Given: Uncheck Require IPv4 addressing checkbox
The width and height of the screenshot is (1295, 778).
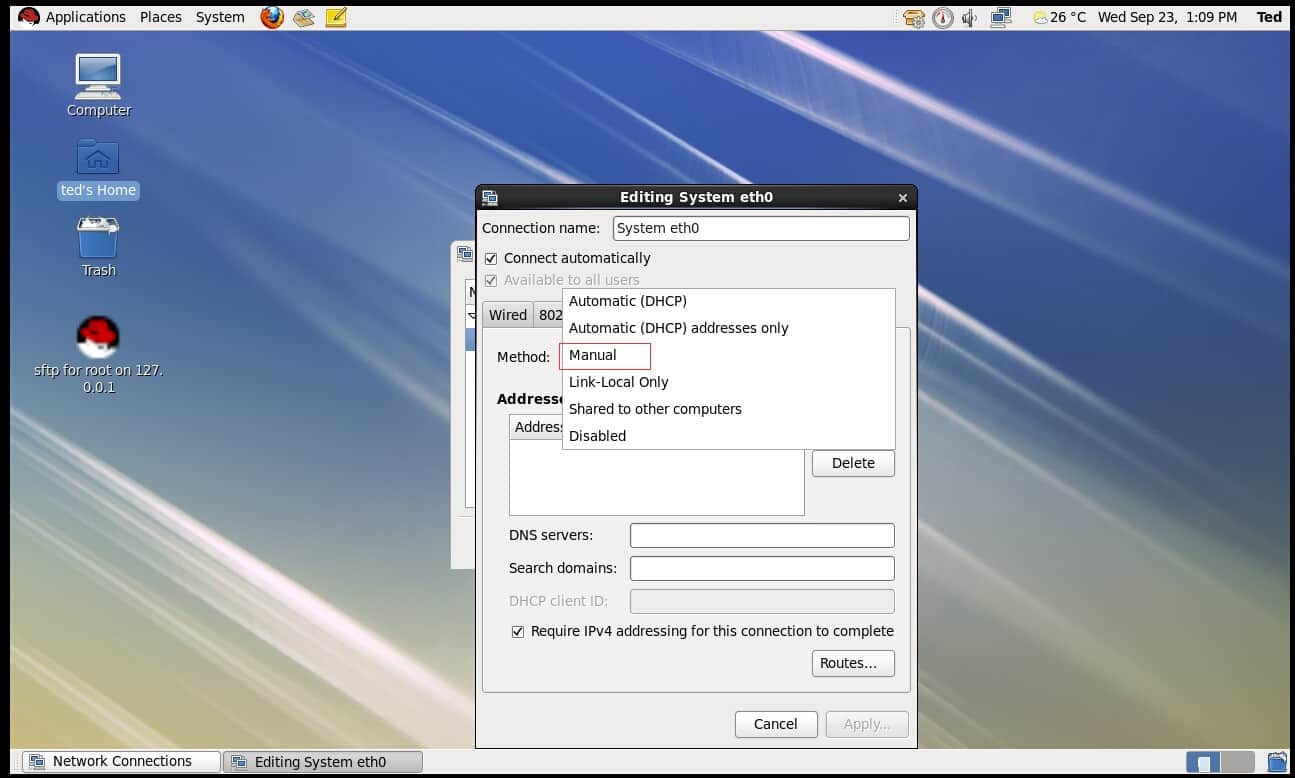Looking at the screenshot, I should [x=518, y=631].
